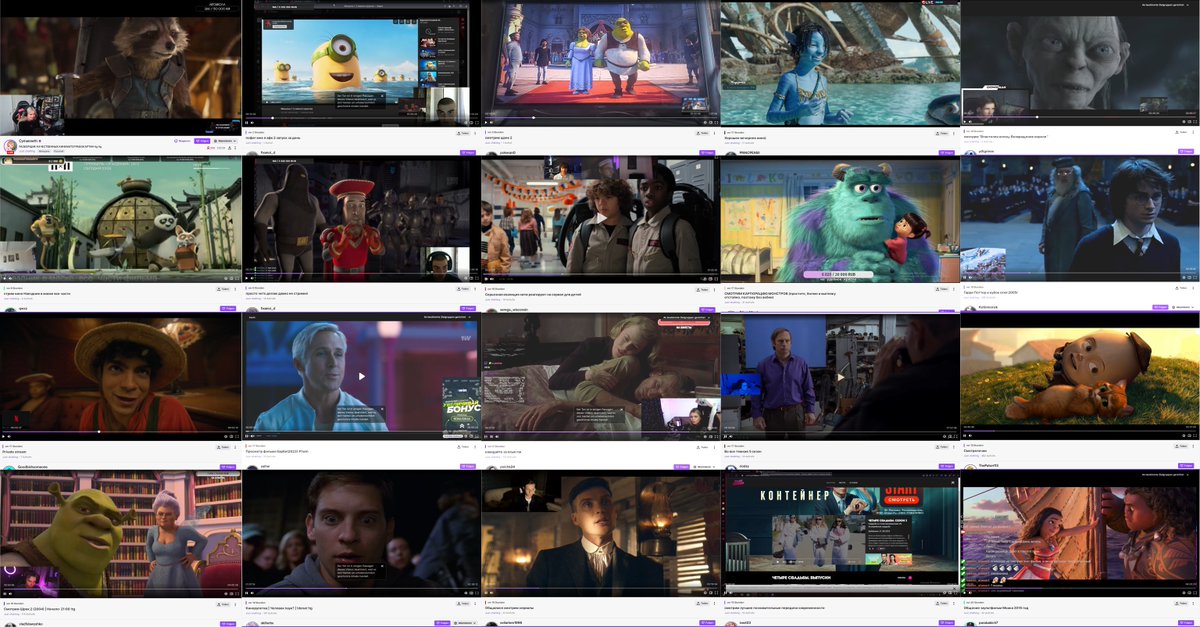Enter fullscreen on Shrek 2 library player
The width and height of the screenshot is (1200, 627).
click(237, 593)
